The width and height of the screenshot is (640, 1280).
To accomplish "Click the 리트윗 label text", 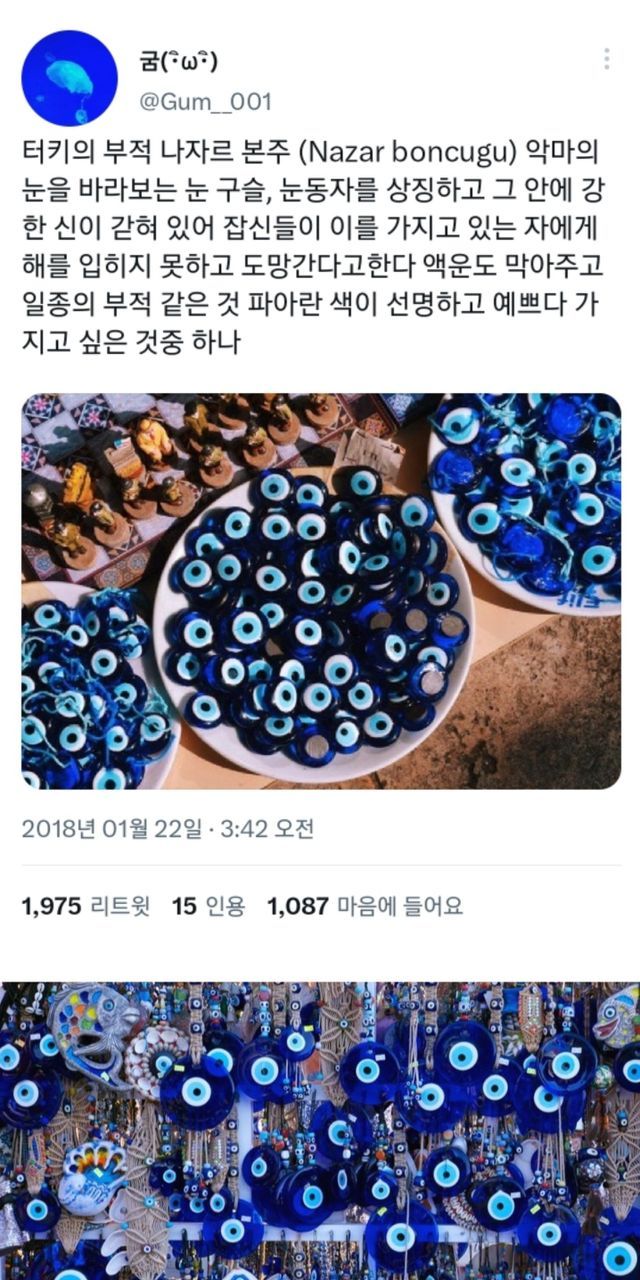I will click(x=113, y=907).
